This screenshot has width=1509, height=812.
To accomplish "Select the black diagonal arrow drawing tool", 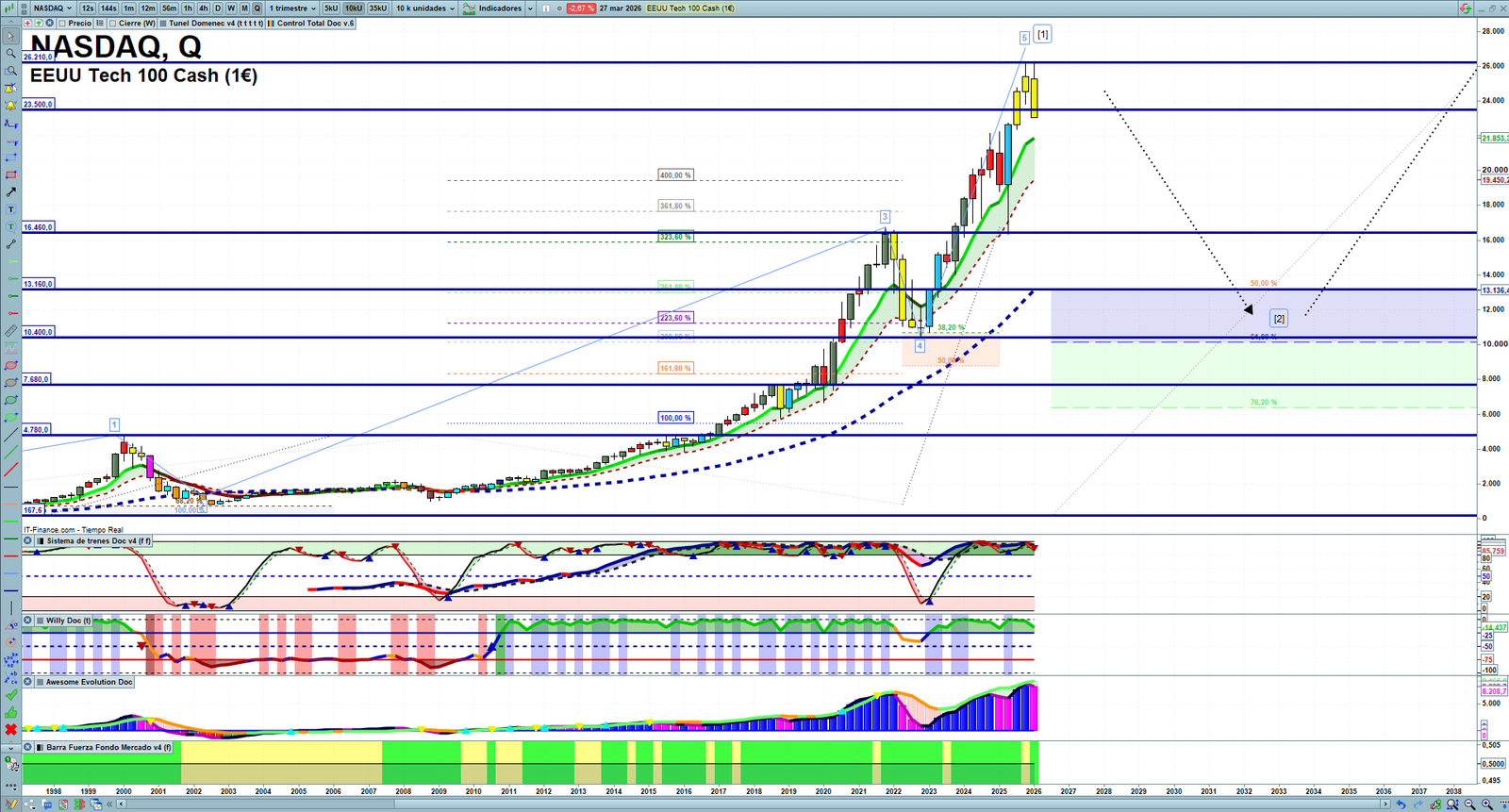I will coord(11,192).
